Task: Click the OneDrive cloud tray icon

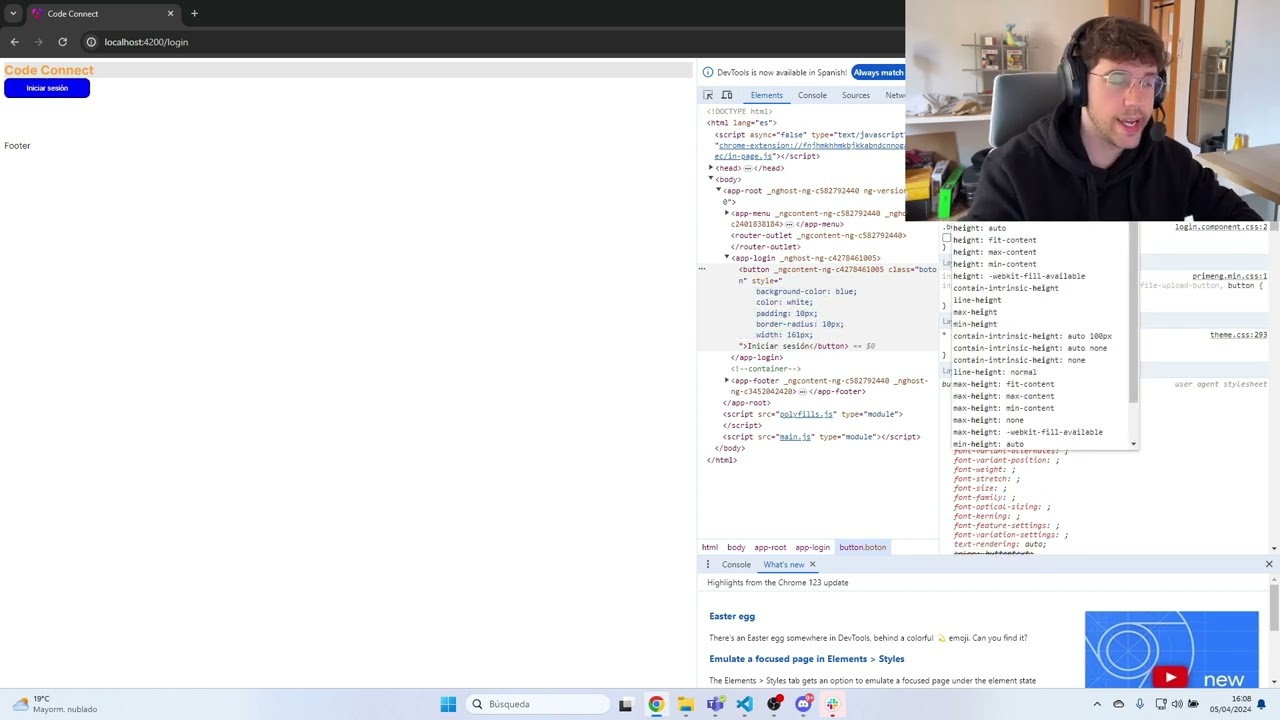Action: coord(1118,704)
